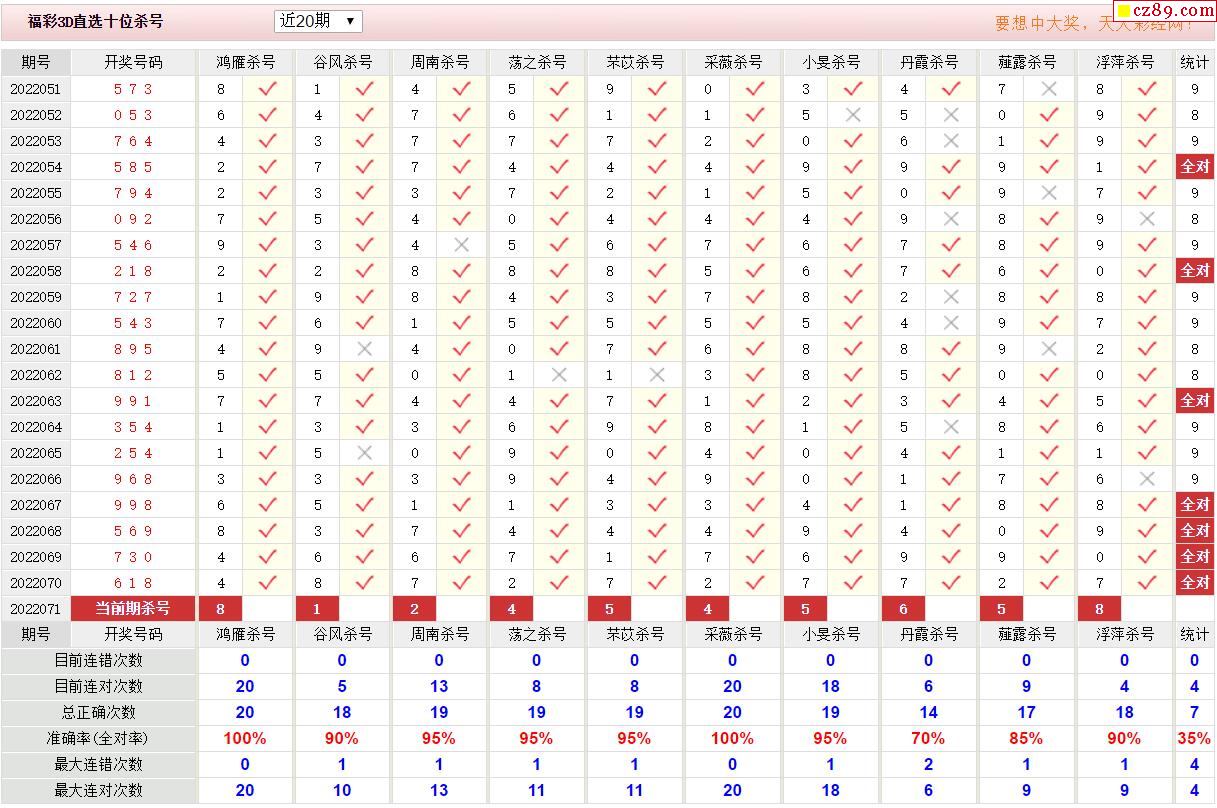Click the 70% accuracy value under 丹霞杀号
This screenshot has width=1217, height=808.
click(x=928, y=739)
